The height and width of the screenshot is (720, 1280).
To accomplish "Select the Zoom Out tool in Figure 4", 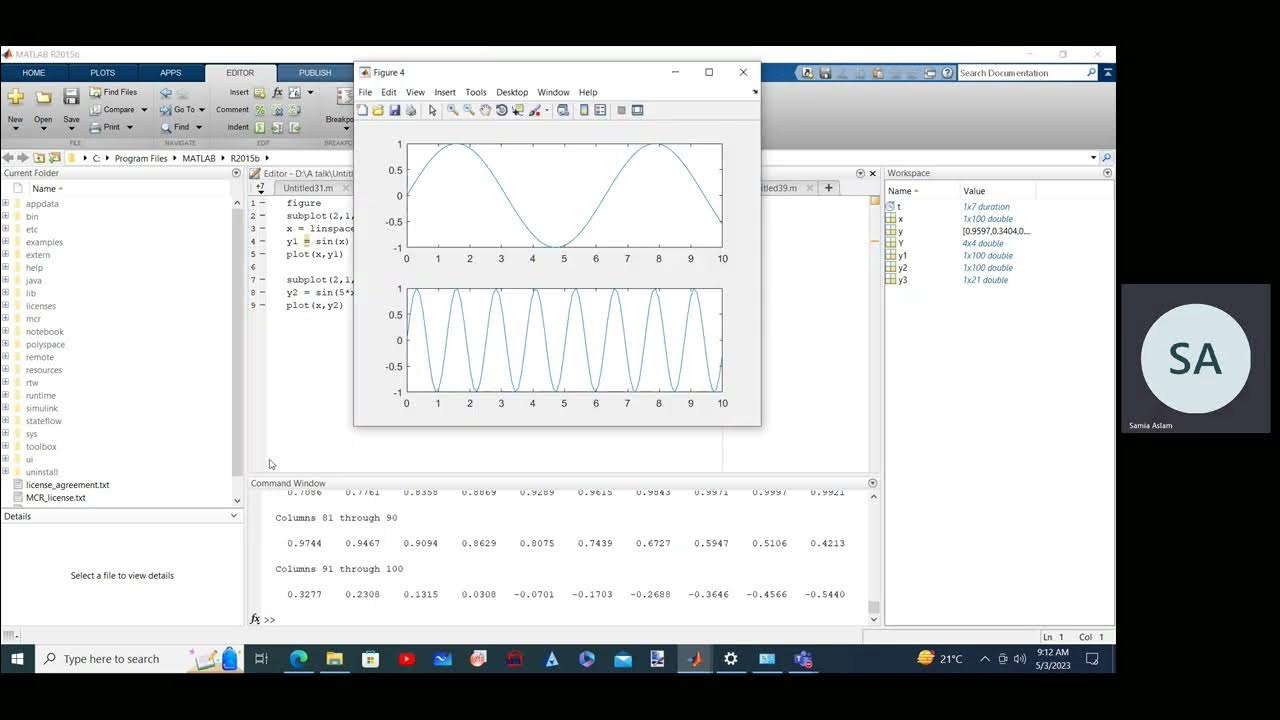I will tap(469, 110).
